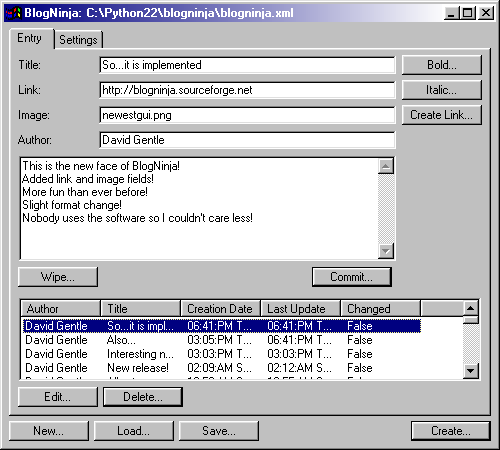Click the Wipe... button
Image resolution: width=500 pixels, height=450 pixels.
[58, 277]
